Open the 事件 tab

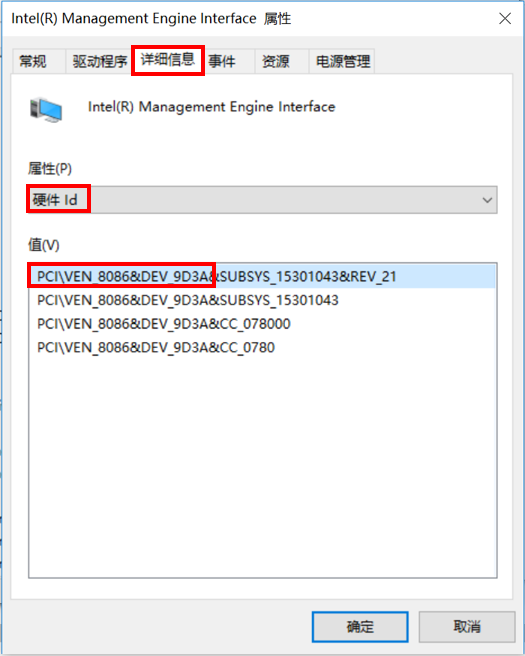point(222,62)
